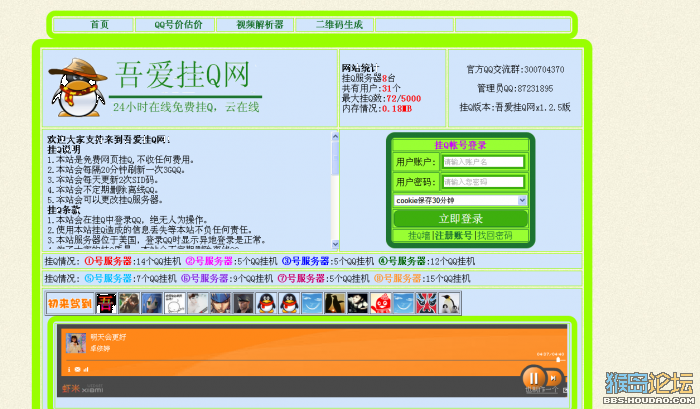Click the 官方QQ交流群:300704370 text
Image resolution: width=700 pixels, height=409 pixels.
(515, 70)
